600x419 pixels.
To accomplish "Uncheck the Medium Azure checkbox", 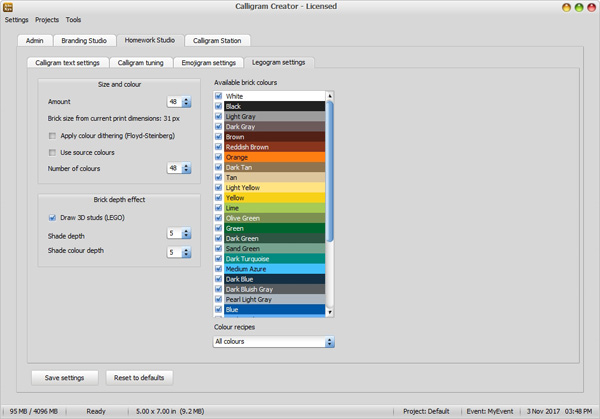I will 218,269.
